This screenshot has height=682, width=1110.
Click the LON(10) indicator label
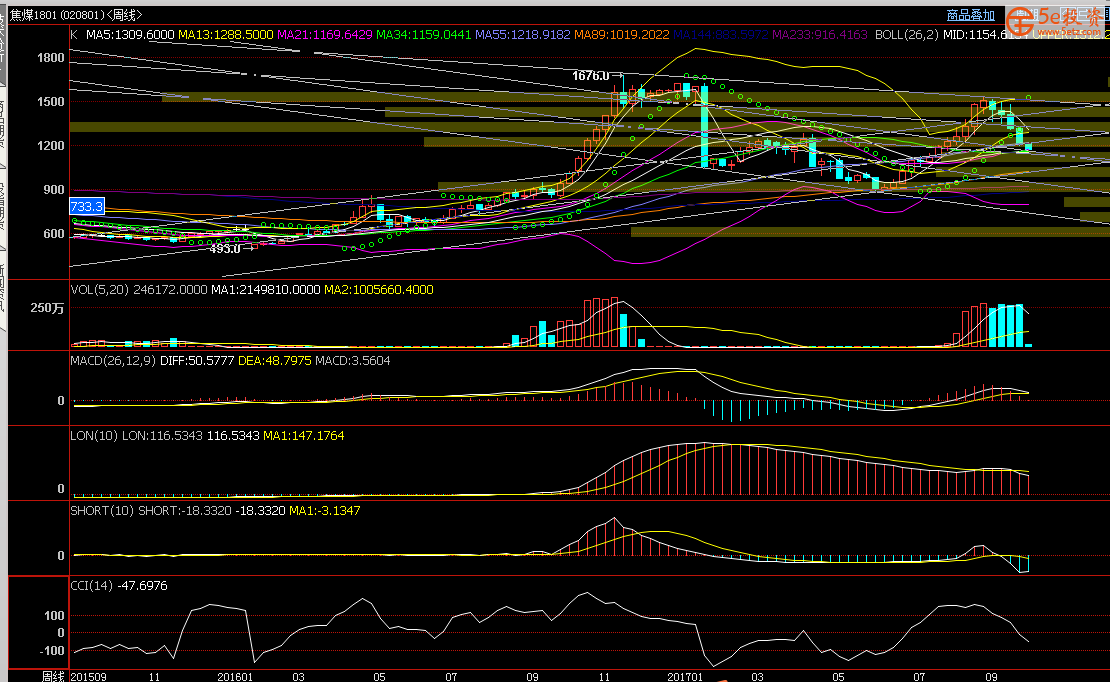point(94,435)
